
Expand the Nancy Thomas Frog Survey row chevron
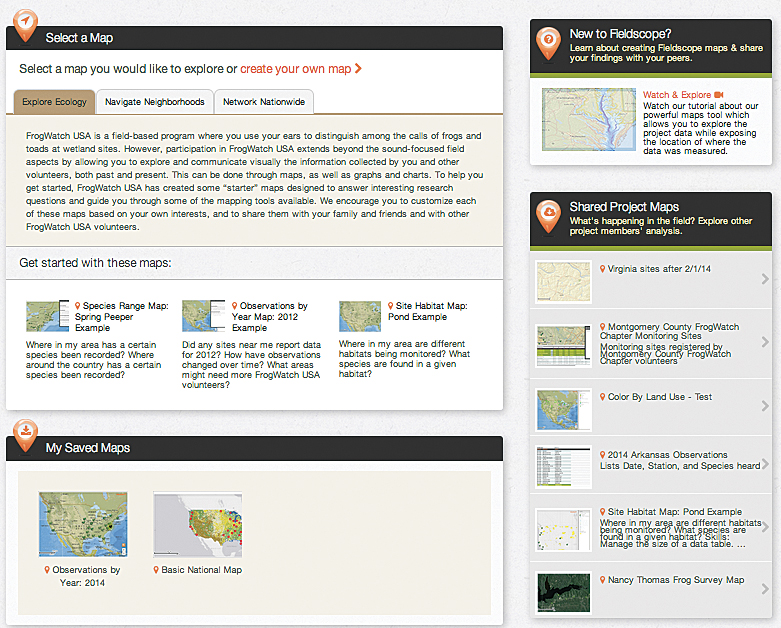click(x=765, y=589)
